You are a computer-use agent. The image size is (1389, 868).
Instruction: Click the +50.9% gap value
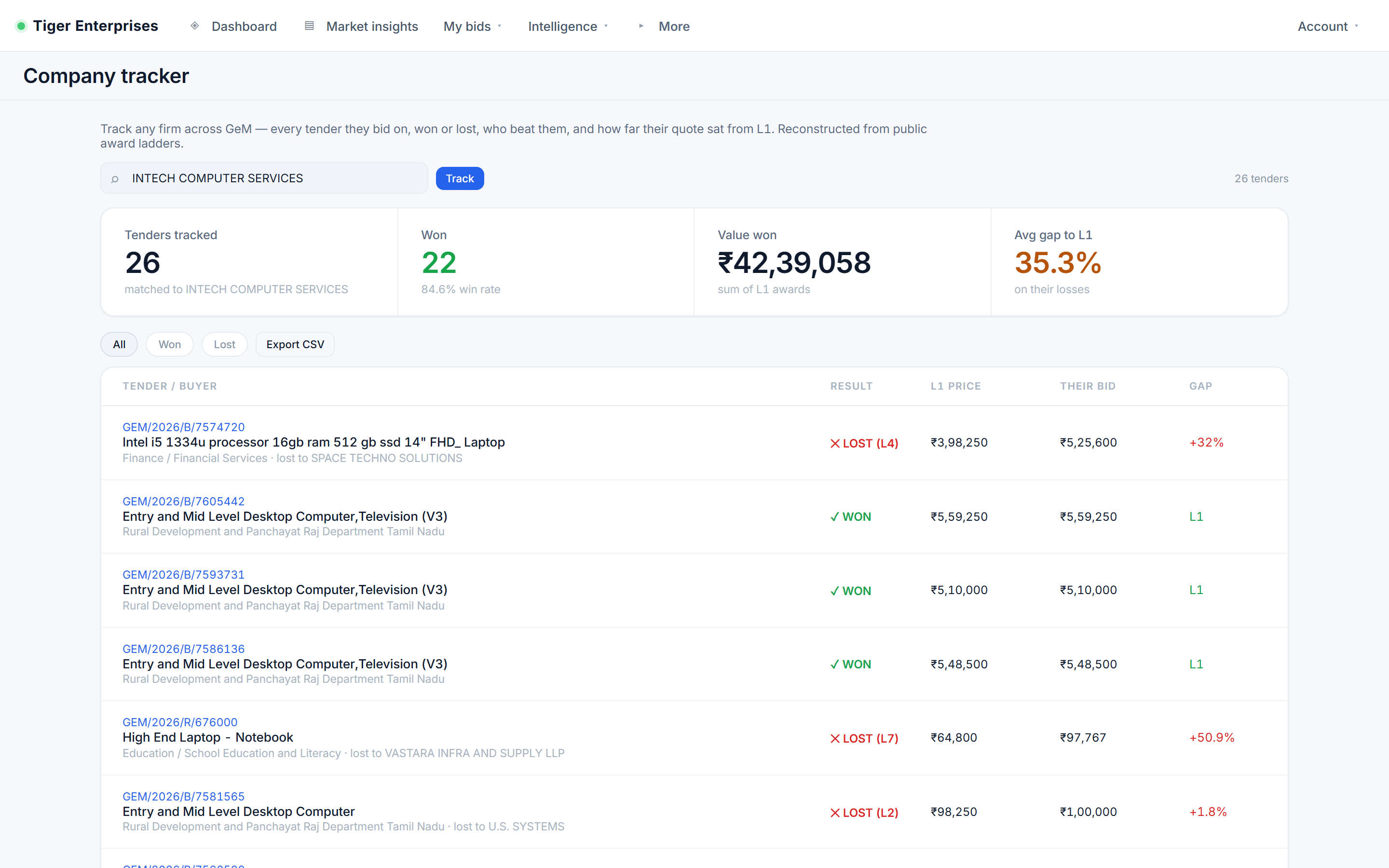[1212, 738]
